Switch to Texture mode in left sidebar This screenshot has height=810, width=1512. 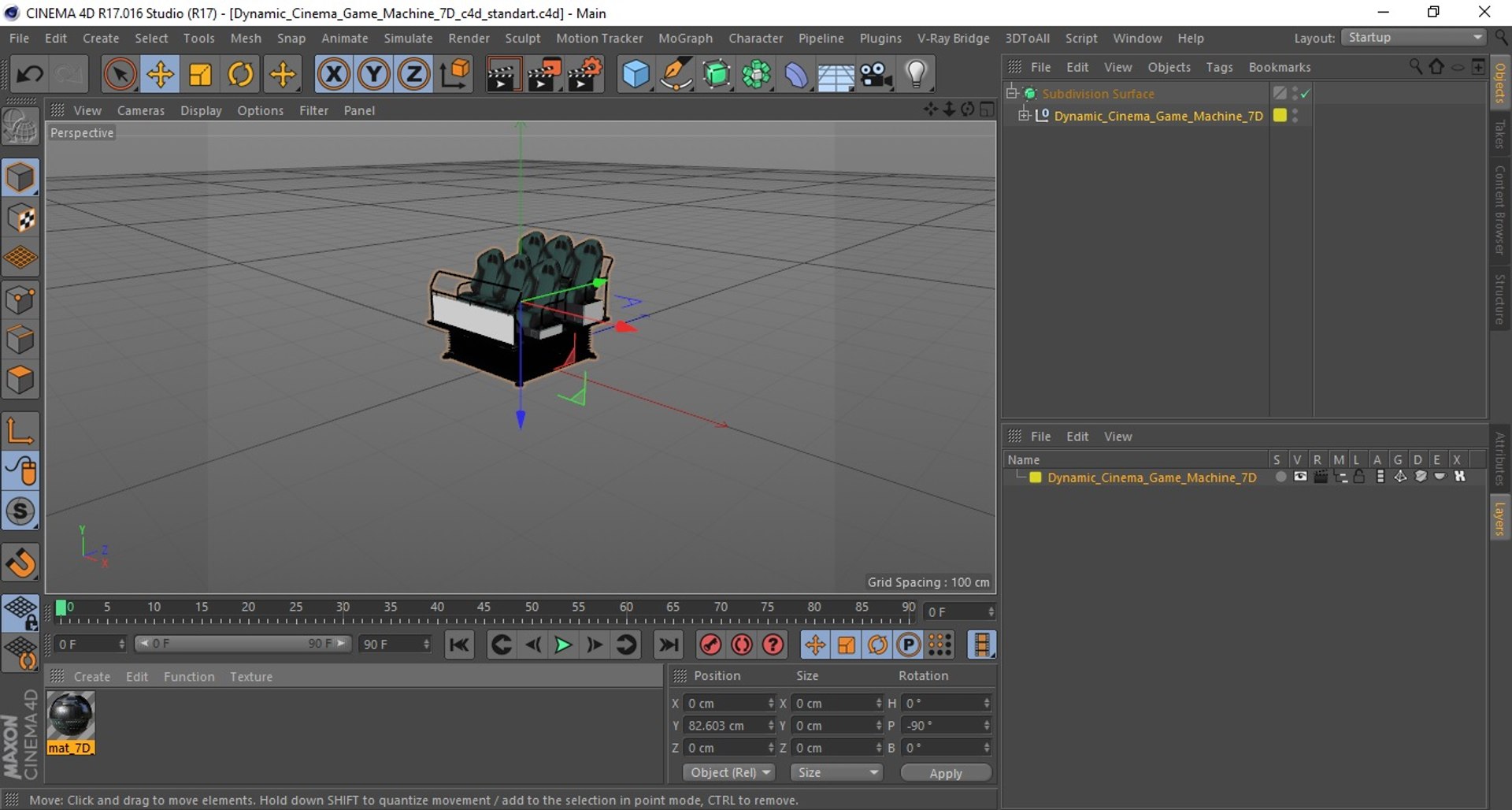tap(20, 218)
